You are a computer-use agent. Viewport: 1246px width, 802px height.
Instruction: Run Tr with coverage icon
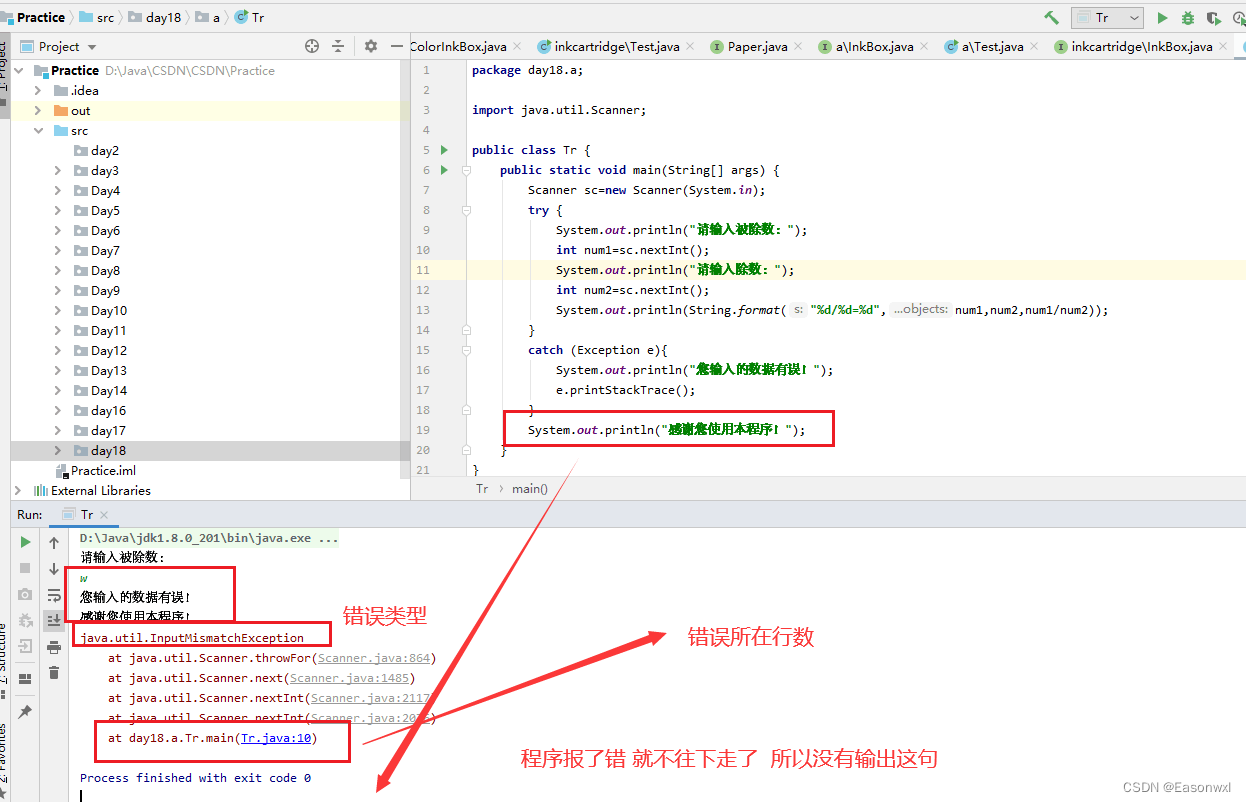(x=1213, y=17)
